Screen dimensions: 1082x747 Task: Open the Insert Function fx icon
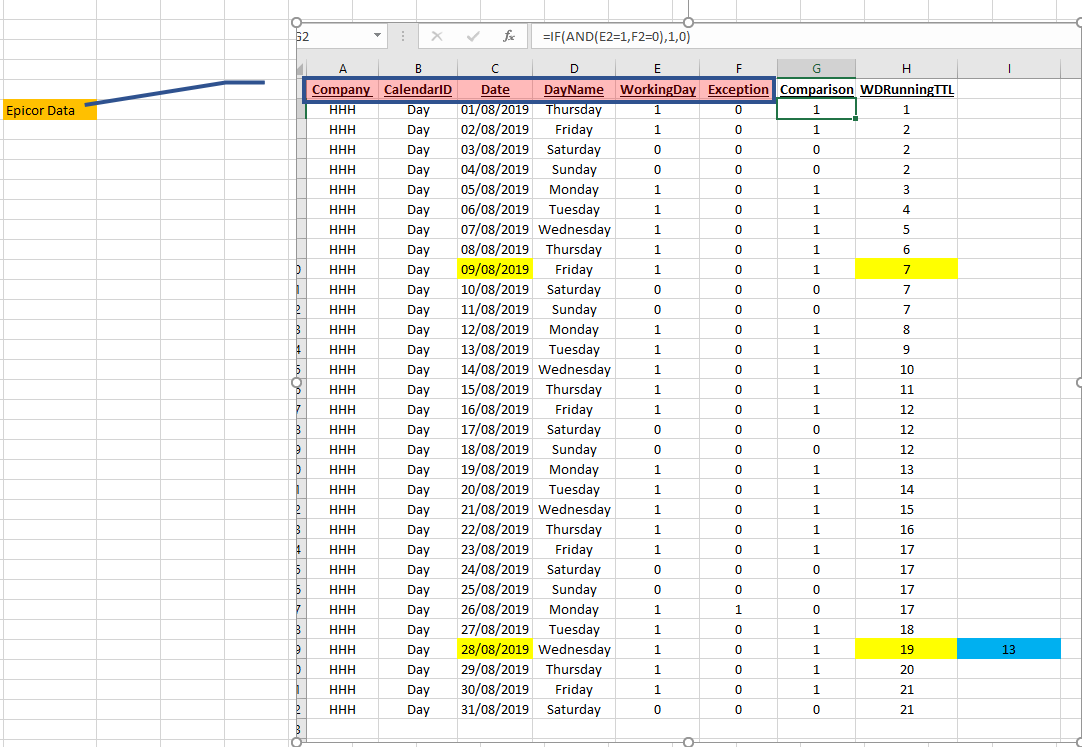tap(509, 37)
